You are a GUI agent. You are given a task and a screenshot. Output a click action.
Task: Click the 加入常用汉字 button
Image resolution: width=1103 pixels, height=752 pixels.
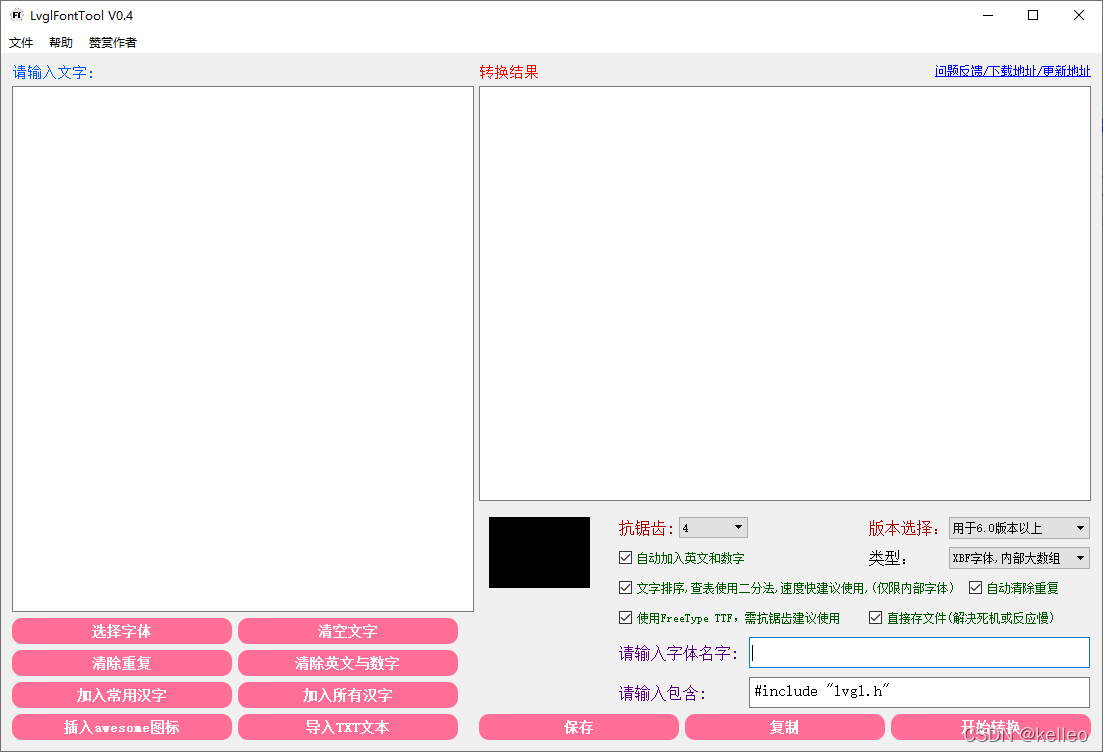point(122,695)
